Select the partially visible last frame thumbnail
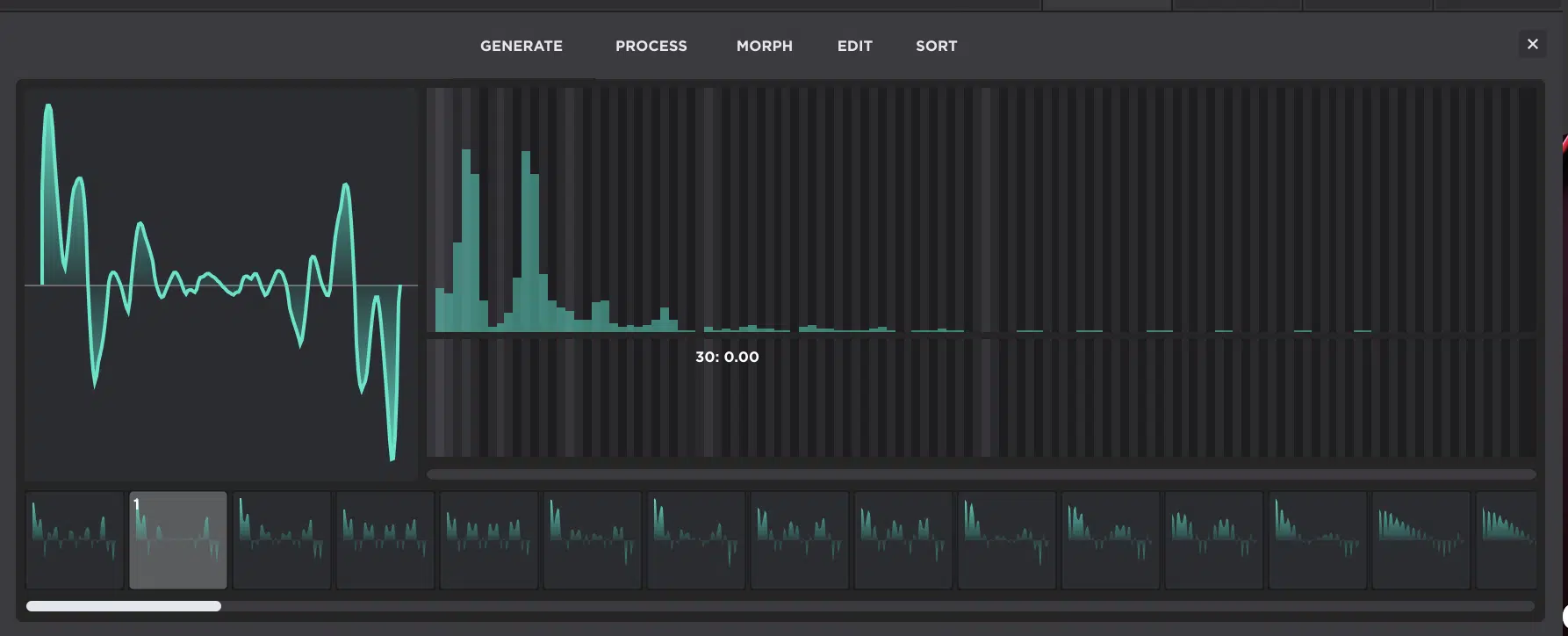1568x636 pixels. 1507,539
